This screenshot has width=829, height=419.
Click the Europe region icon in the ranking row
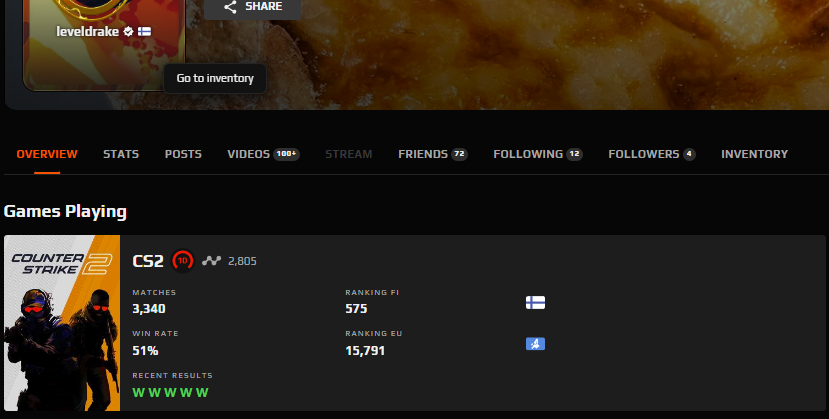tap(536, 344)
